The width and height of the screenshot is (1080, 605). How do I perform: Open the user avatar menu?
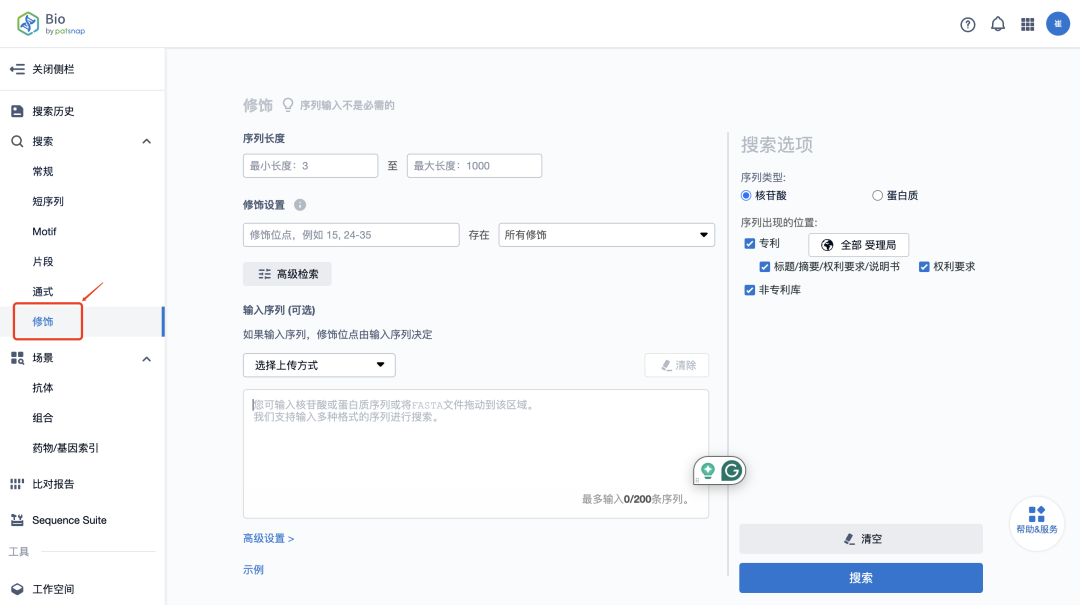coord(1058,24)
